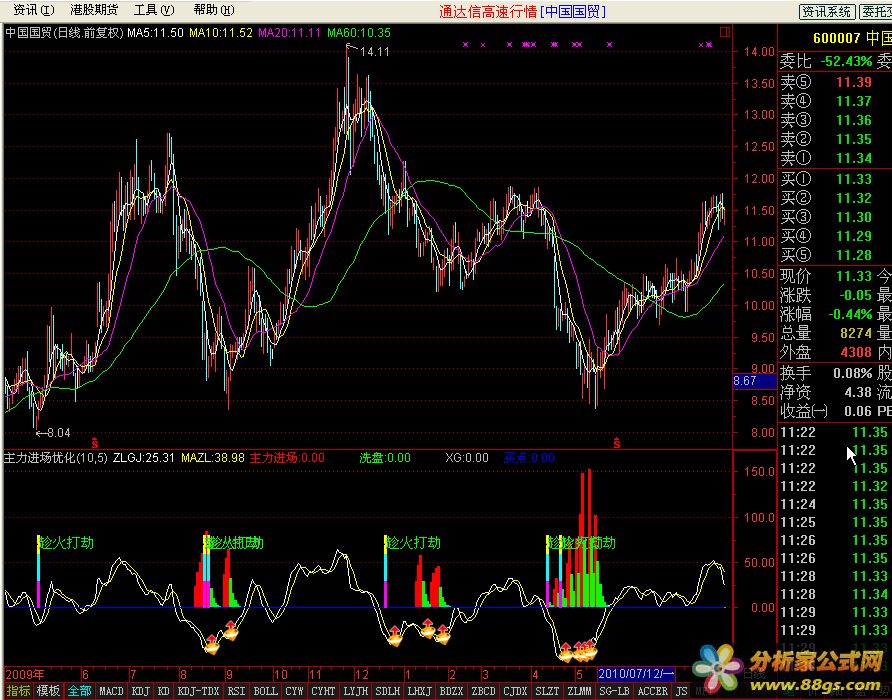Select the 全部 indicator tab
The height and width of the screenshot is (700, 892).
[x=80, y=691]
